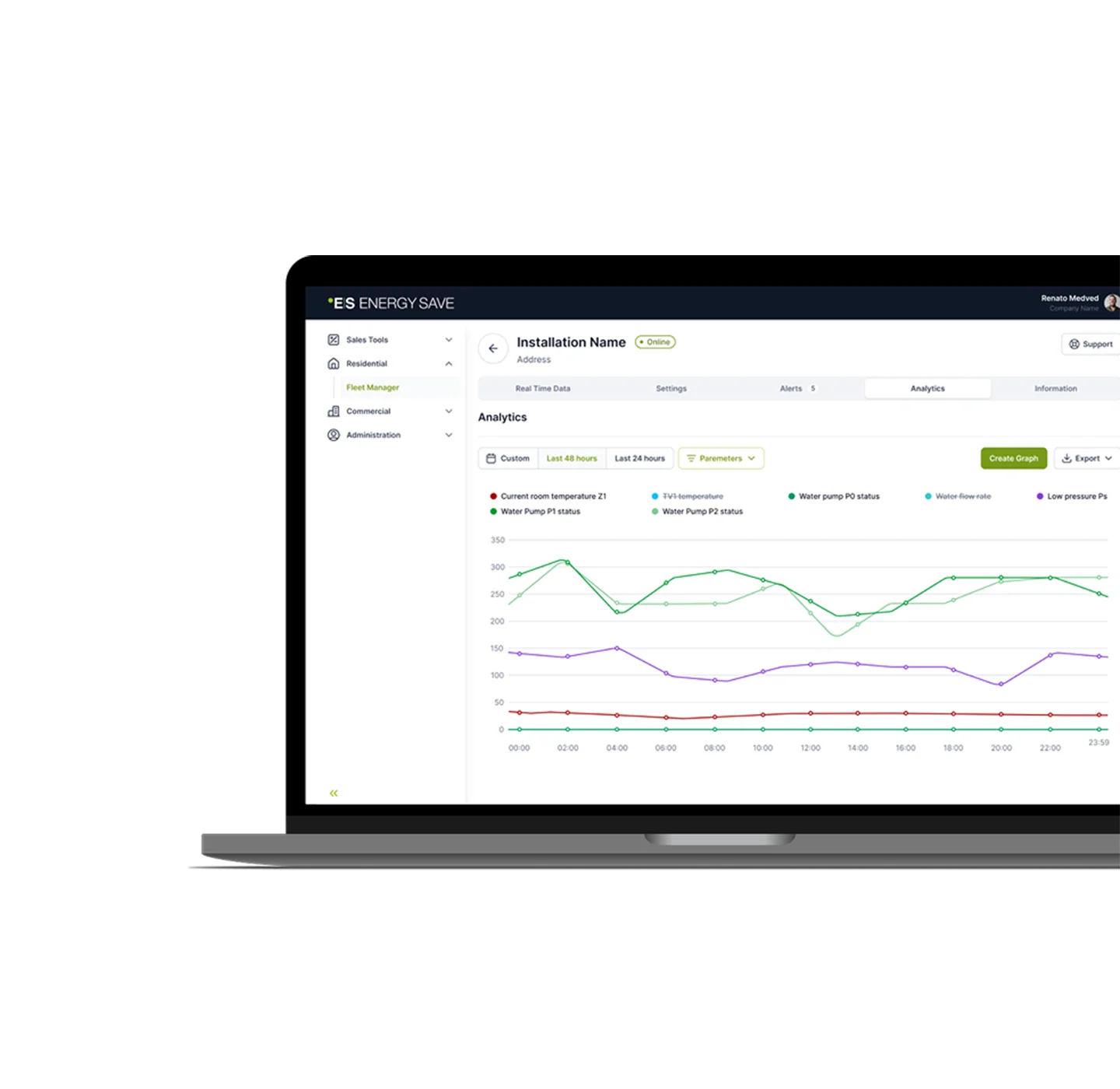Expand the Sales Tools chevron
Screen dimensions: 1120x1089
[x=449, y=340]
